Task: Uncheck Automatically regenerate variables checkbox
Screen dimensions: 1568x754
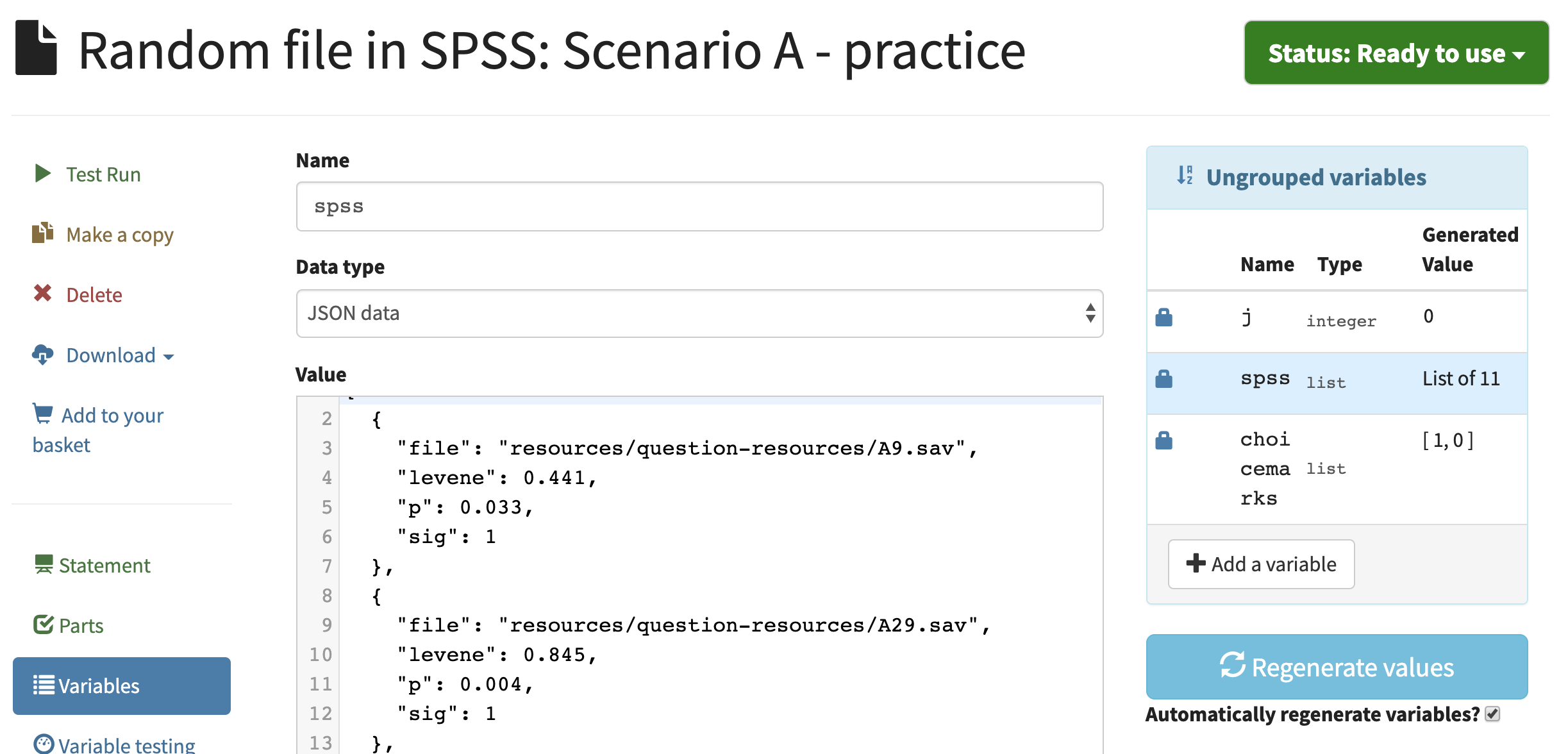Action: point(1492,714)
